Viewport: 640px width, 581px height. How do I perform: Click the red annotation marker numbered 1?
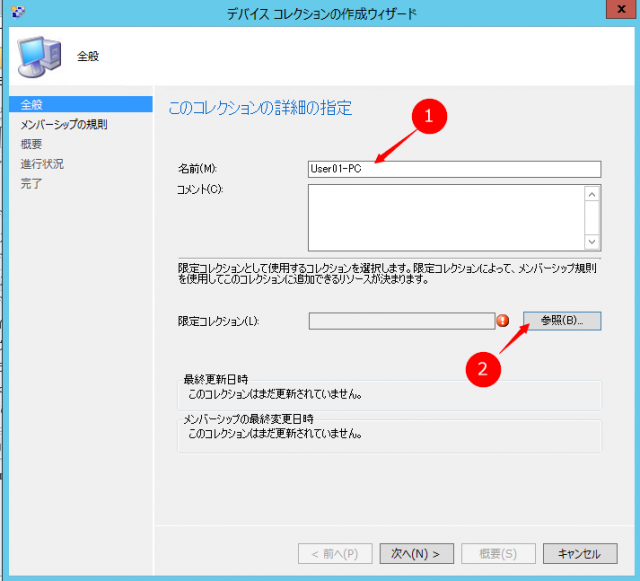pos(429,116)
